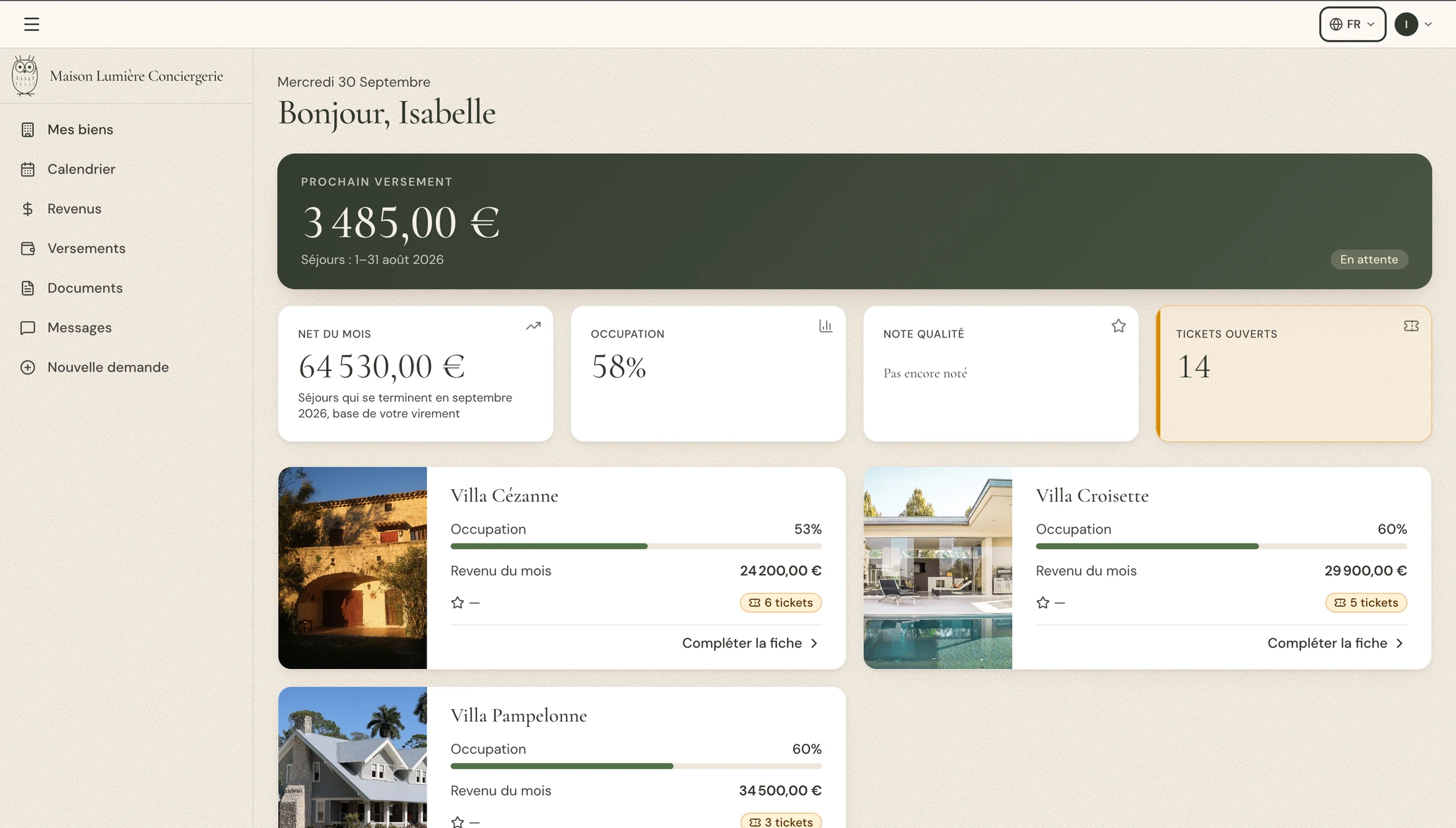Image resolution: width=1456 pixels, height=828 pixels.
Task: Click Villa Cézanne occupation progress bar
Action: point(636,546)
